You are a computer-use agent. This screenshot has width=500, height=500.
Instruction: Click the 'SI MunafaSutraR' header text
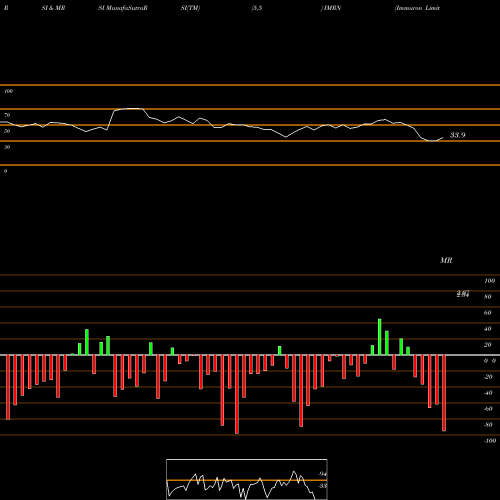pos(123,8)
